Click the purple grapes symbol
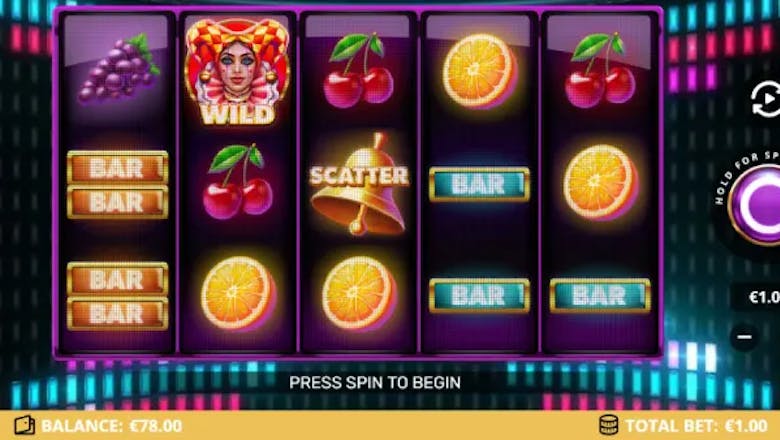Image resolution: width=780 pixels, height=440 pixels. [x=118, y=68]
